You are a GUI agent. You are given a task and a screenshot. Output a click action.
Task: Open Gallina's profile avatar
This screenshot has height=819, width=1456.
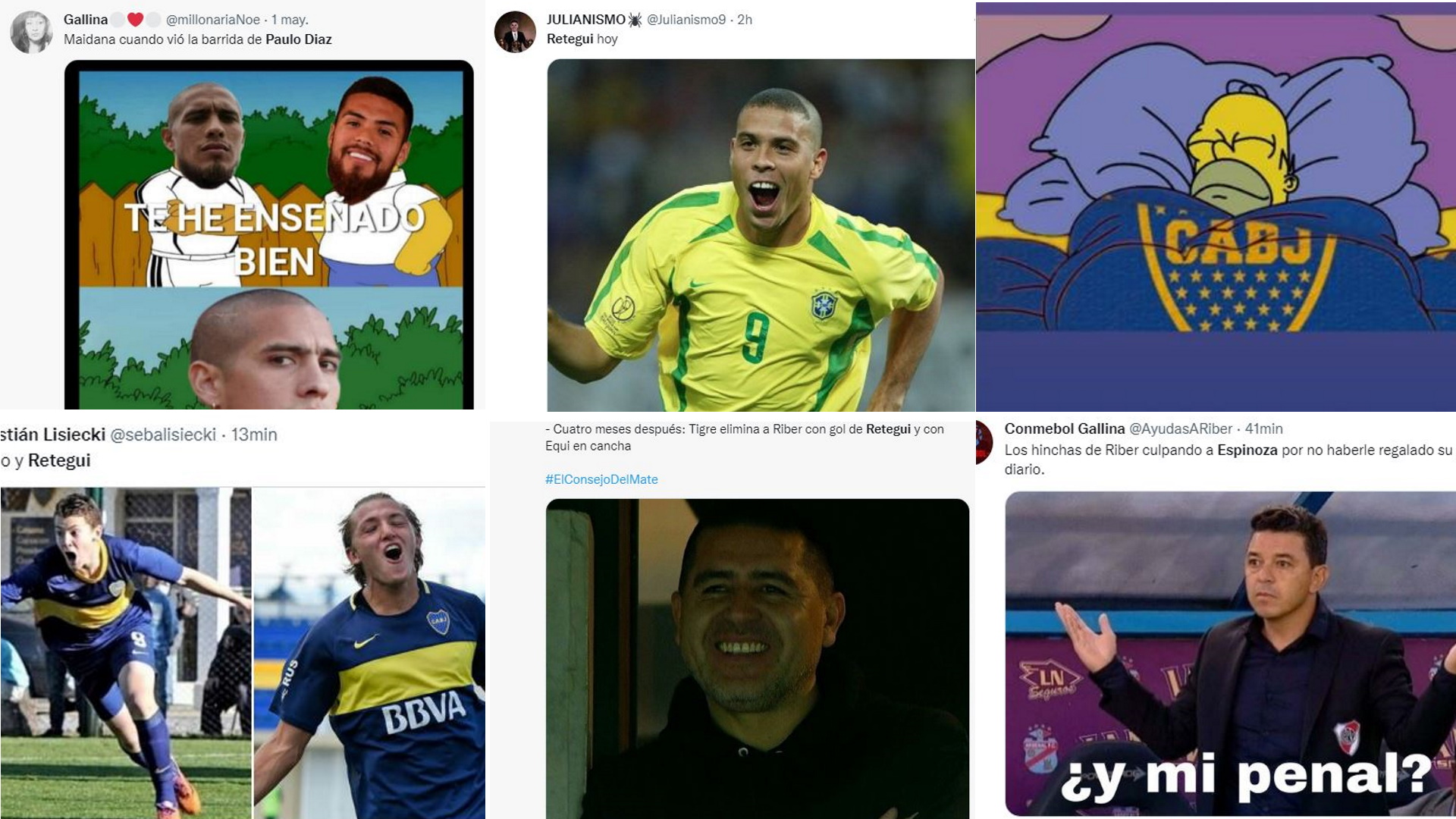30,32
